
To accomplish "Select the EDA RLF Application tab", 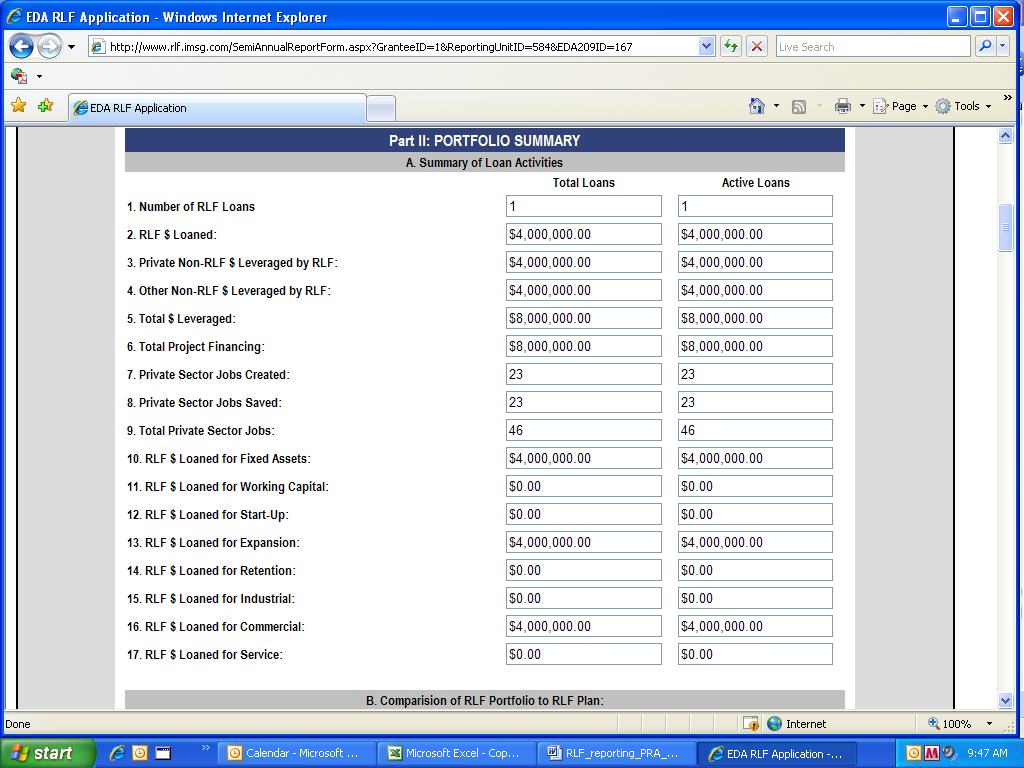I will point(217,108).
